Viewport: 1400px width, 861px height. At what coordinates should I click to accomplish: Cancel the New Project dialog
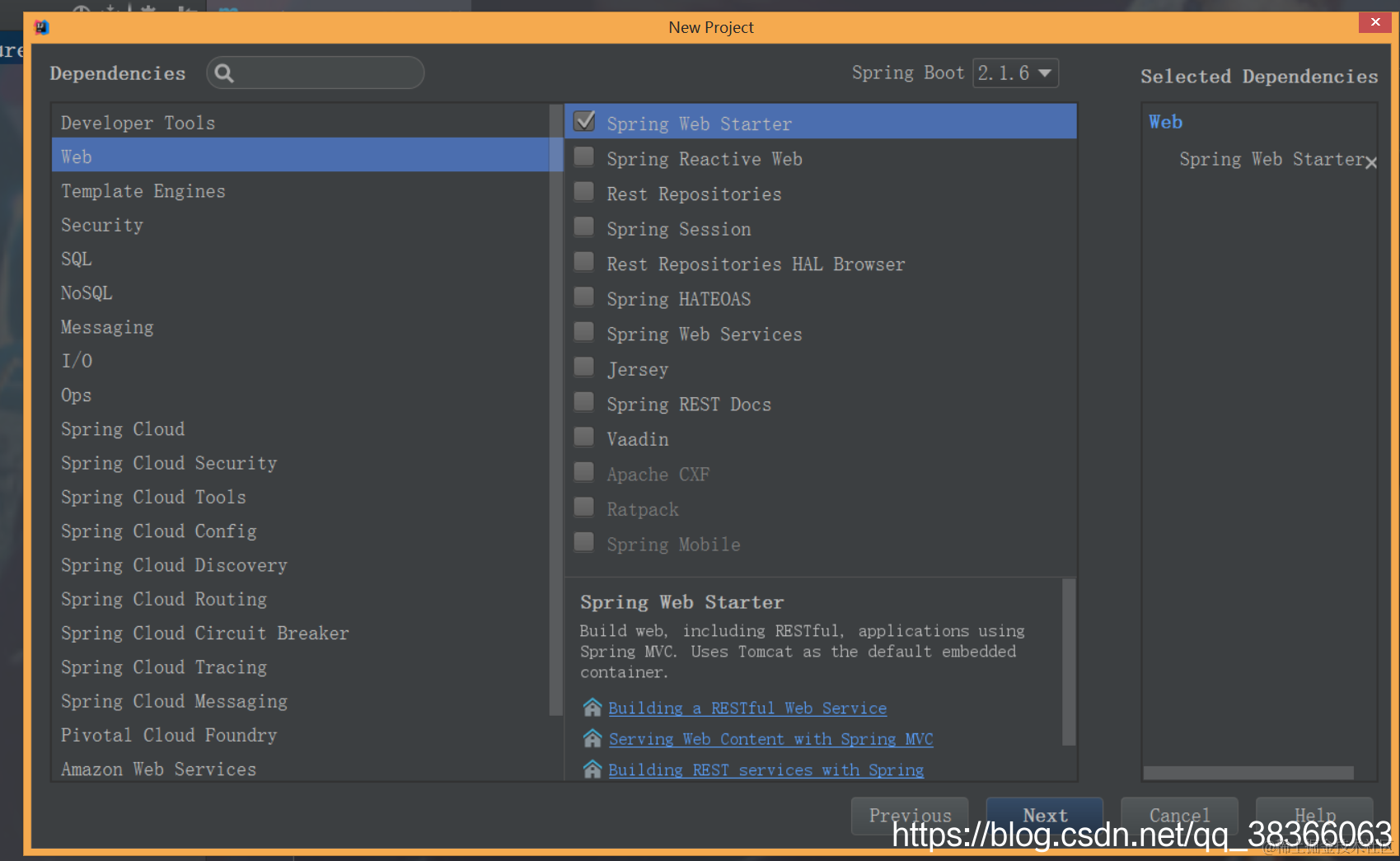click(1179, 815)
